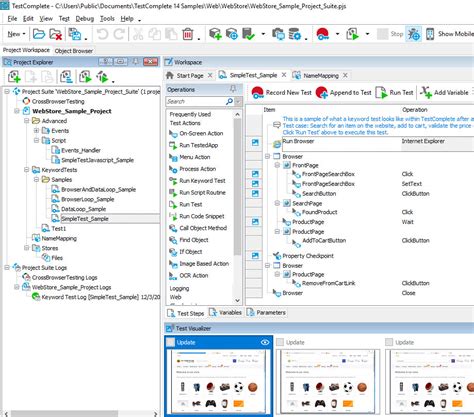Check the Update checkbox on first visualizer frame
Viewport: 474px width, 417px height.
click(170, 342)
